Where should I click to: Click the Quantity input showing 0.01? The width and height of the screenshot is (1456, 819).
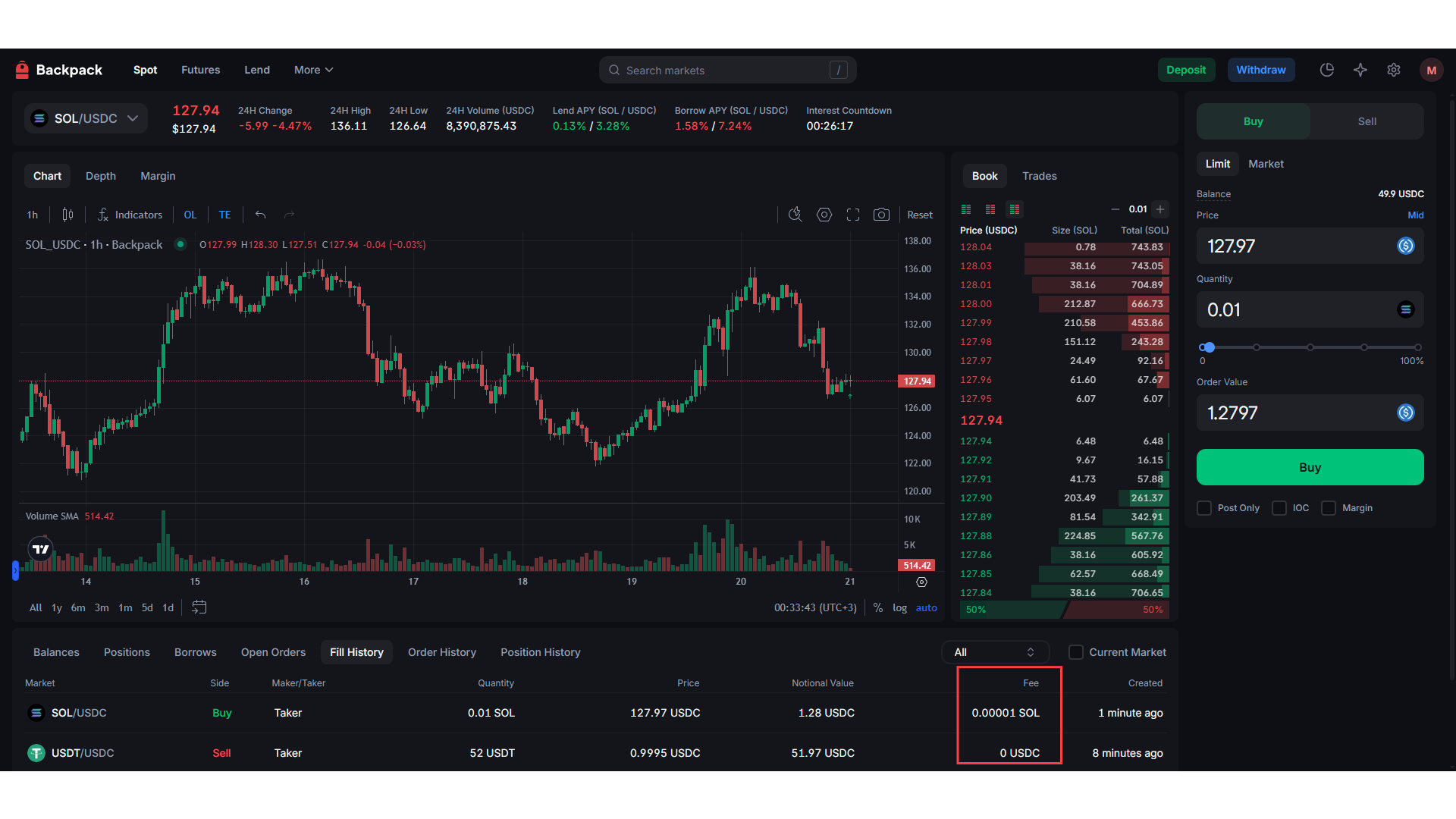tap(1310, 309)
